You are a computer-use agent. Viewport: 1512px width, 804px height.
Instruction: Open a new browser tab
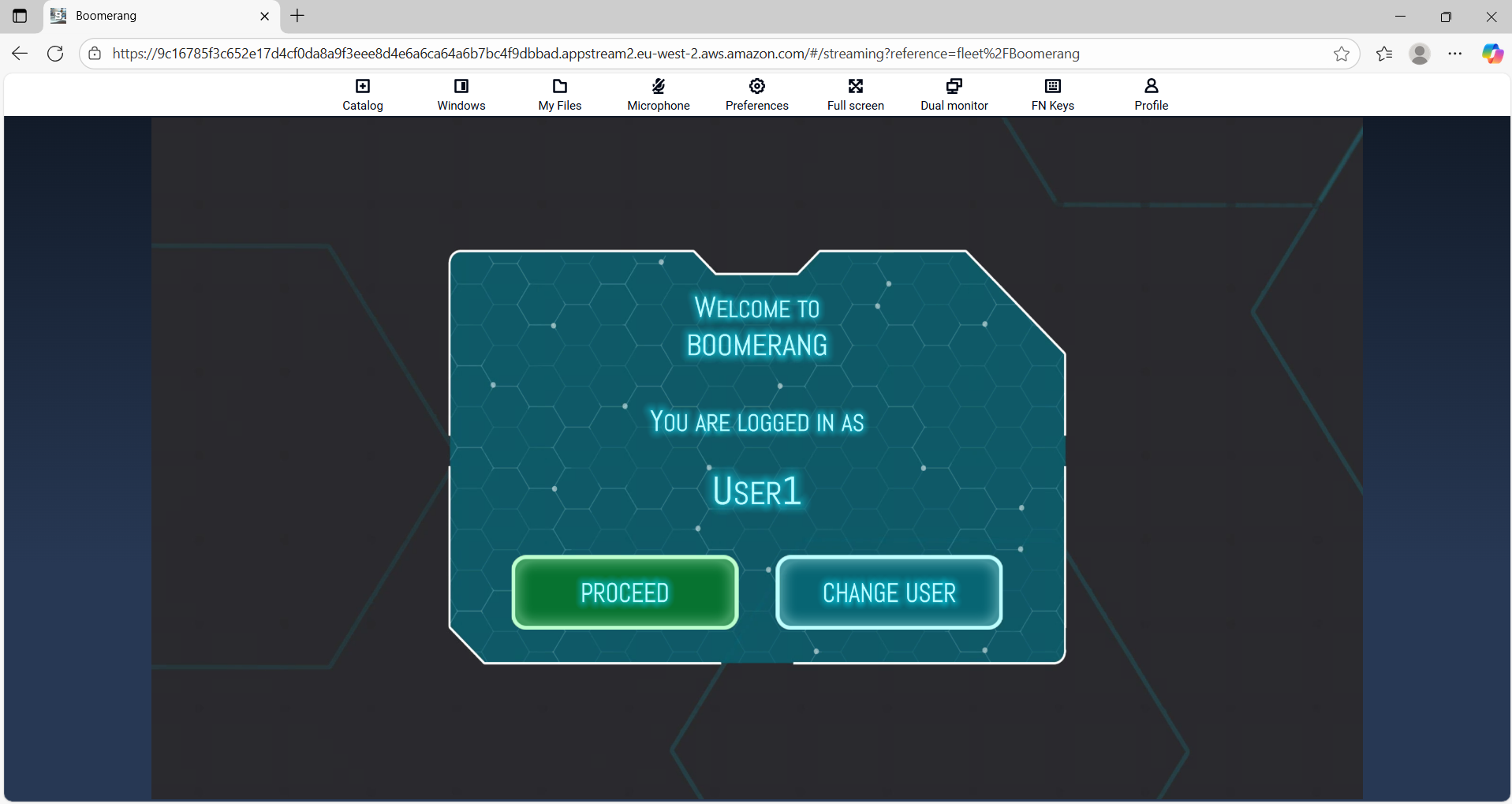[x=297, y=16]
